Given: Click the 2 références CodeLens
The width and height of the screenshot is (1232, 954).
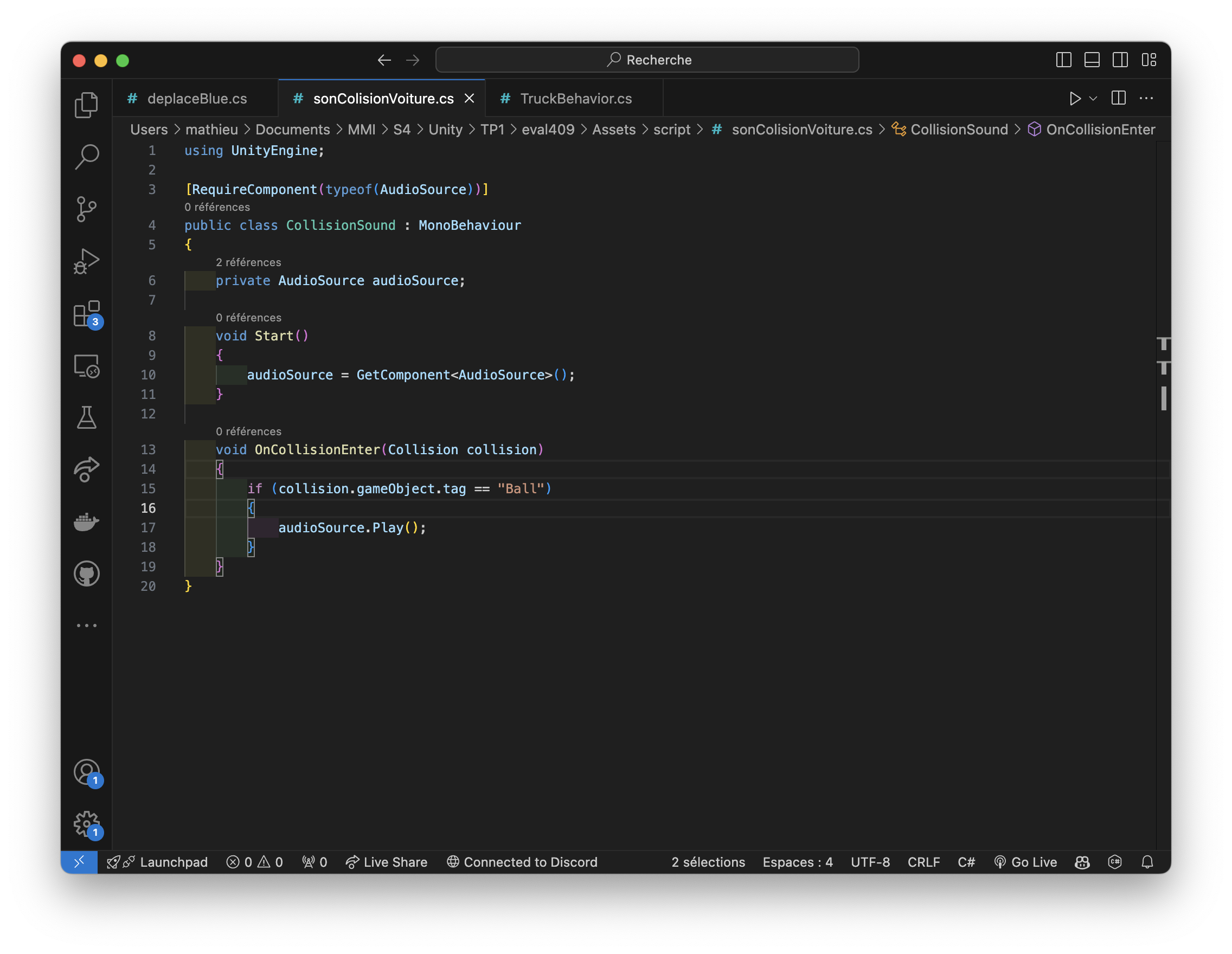Looking at the screenshot, I should point(248,262).
